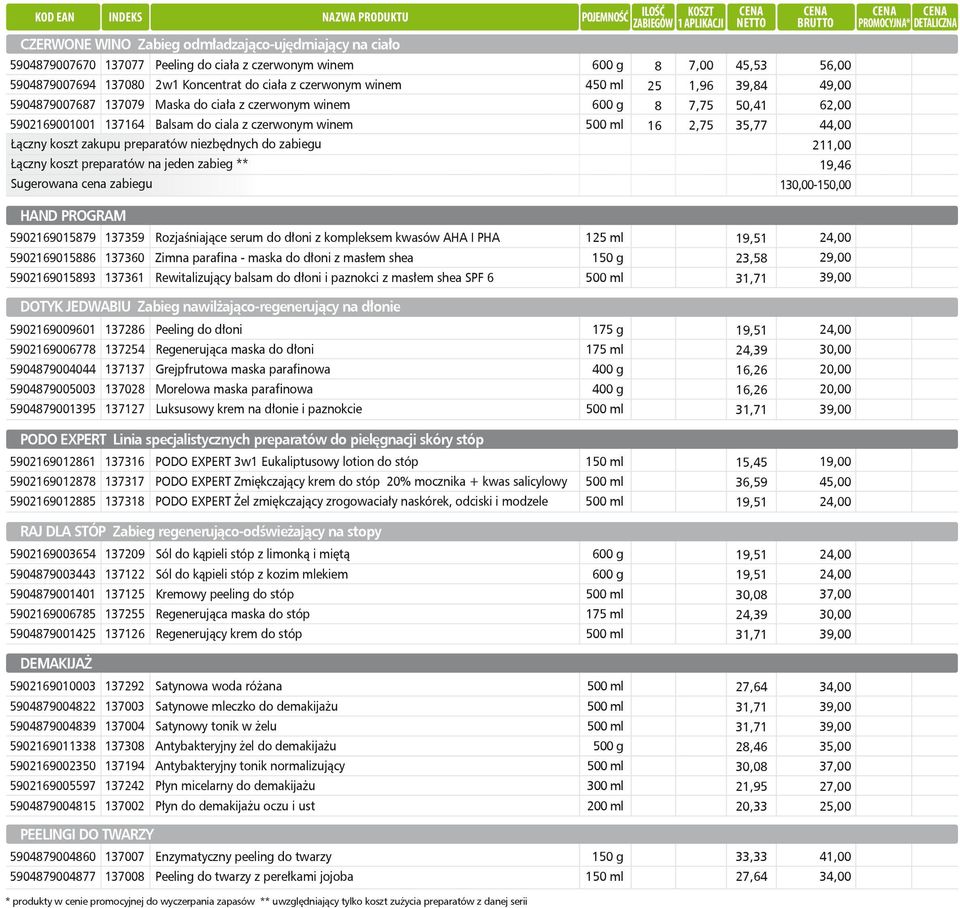The image size is (960, 908).
Task: Click suggested price 130,00-150,00
Action: click(816, 185)
